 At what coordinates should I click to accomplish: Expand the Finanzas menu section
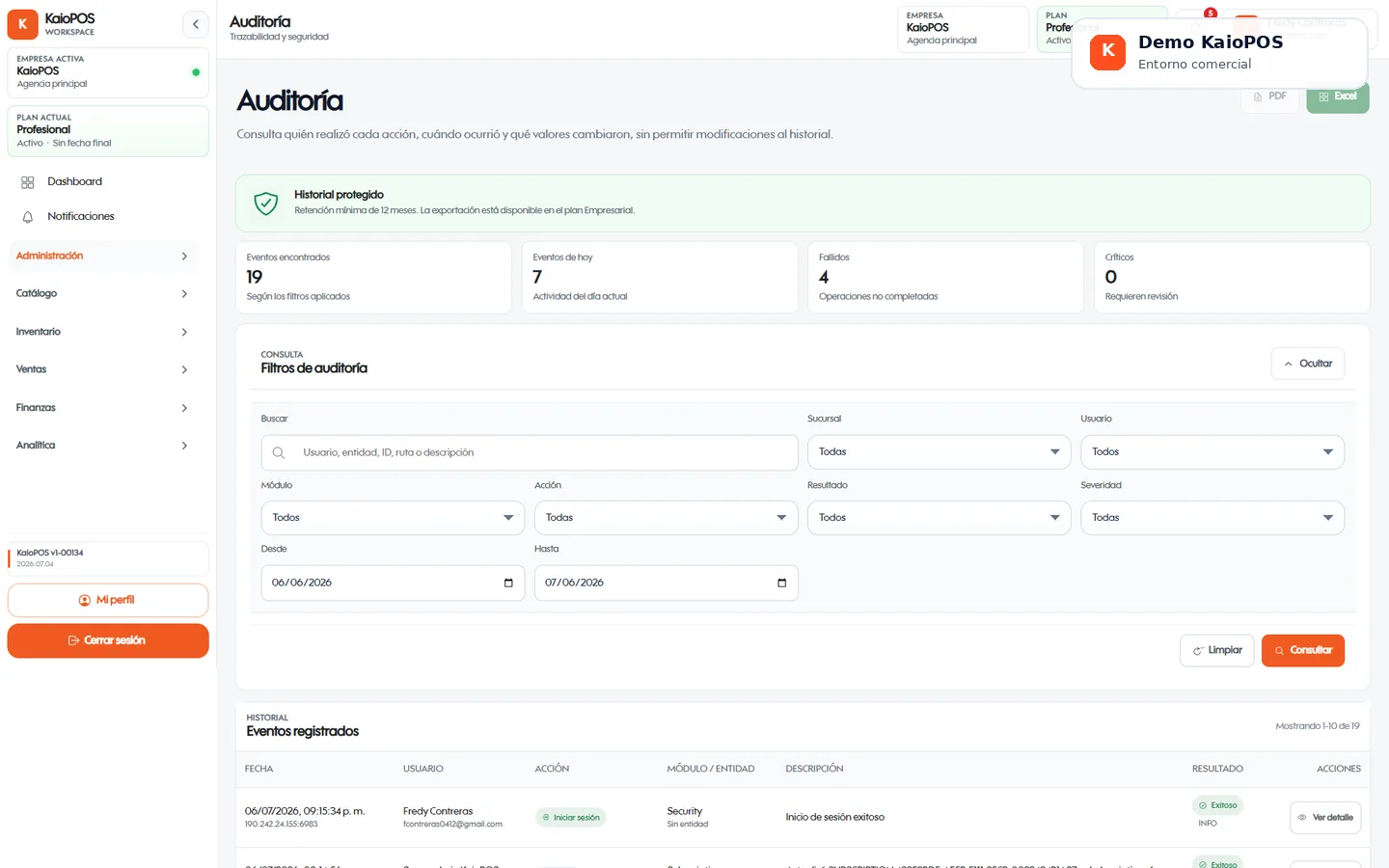[x=102, y=408]
